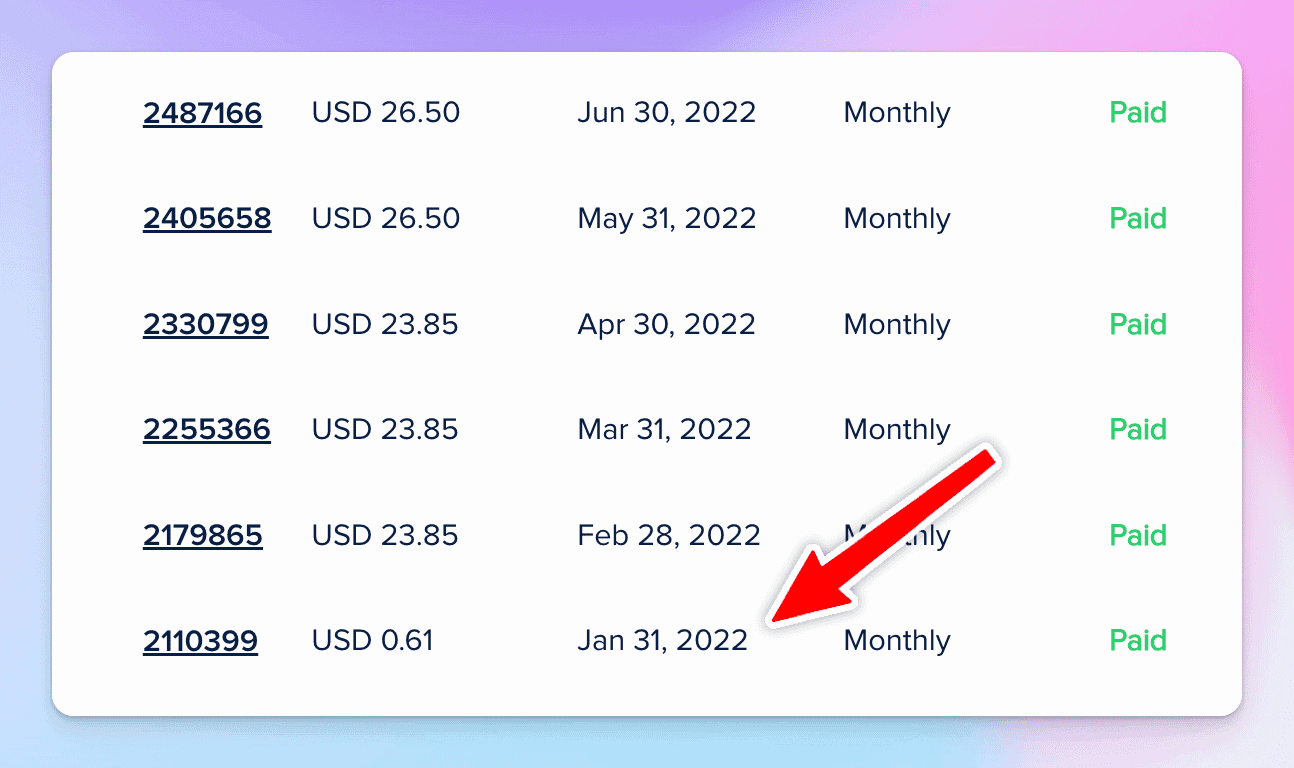Click Paid status for invoice 2110399
This screenshot has width=1294, height=768.
tap(1138, 641)
